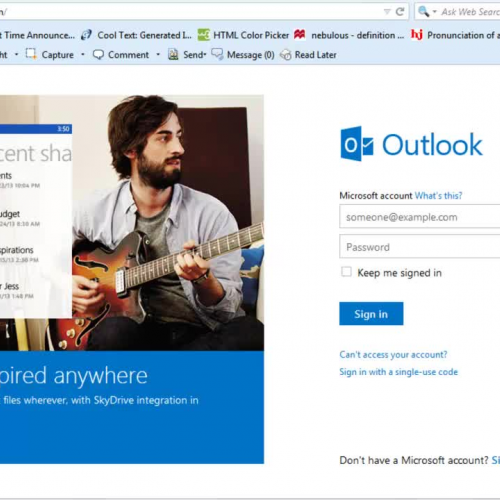Open the Pronunciation of bookmark
This screenshot has width=500, height=500.
coord(463,35)
